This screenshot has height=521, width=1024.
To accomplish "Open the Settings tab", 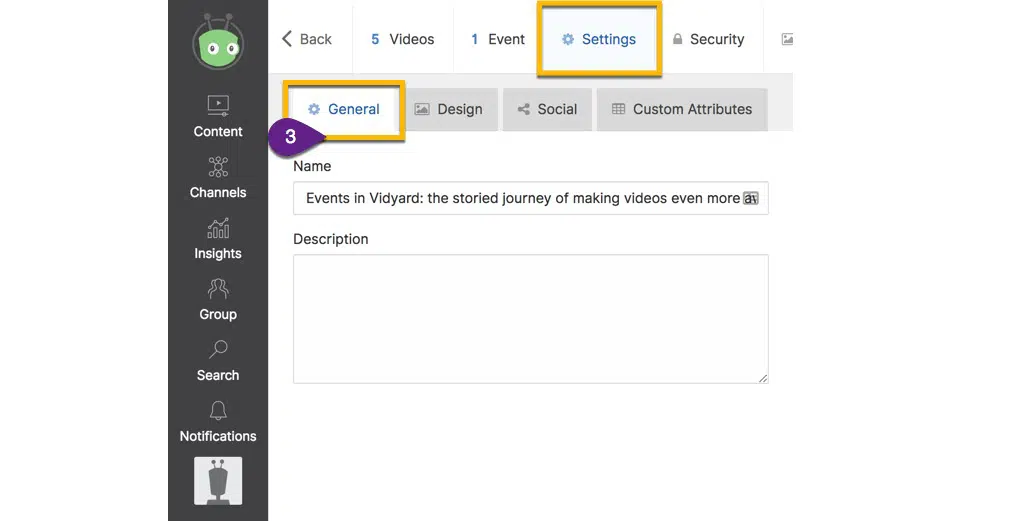I will click(x=599, y=39).
